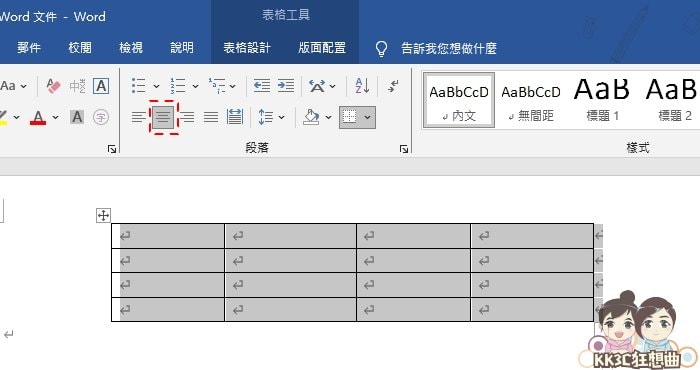Open multilevel list dropdown arrow
Viewport: 700px width, 370px height.
point(233,86)
